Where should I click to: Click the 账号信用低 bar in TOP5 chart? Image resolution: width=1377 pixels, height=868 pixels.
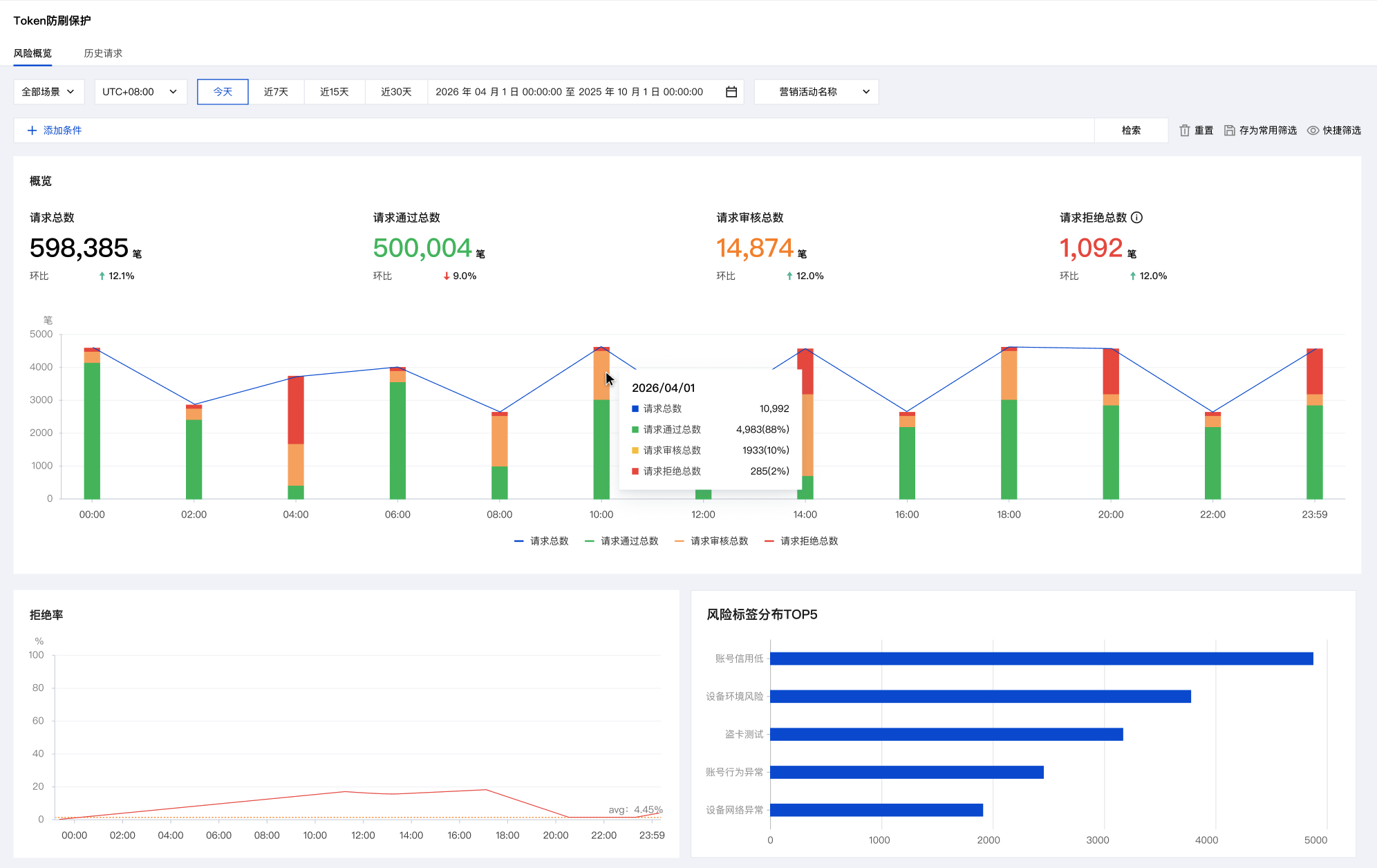click(x=1040, y=659)
